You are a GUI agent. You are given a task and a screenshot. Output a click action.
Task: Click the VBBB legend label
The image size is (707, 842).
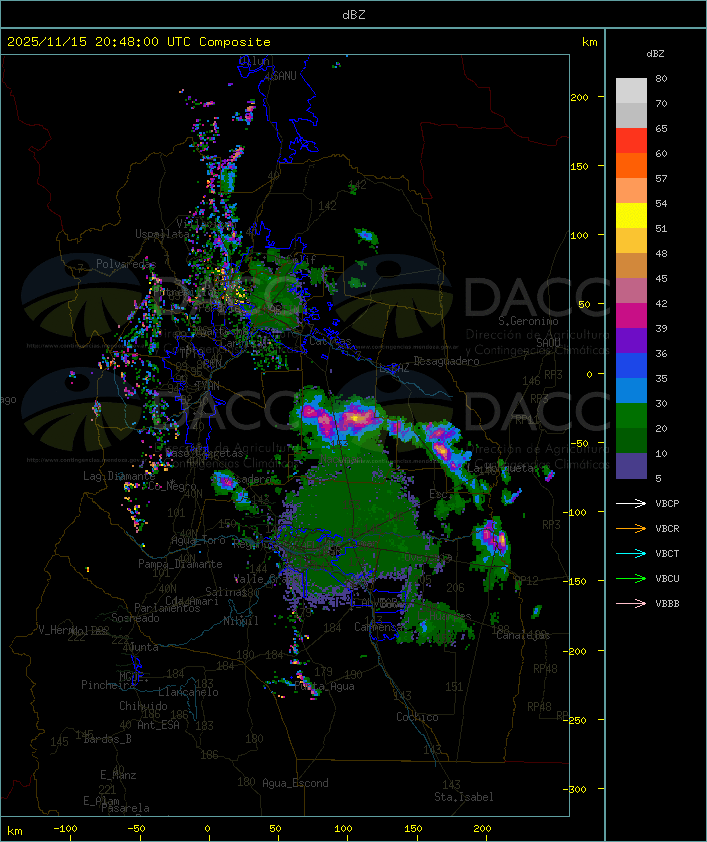[667, 603]
